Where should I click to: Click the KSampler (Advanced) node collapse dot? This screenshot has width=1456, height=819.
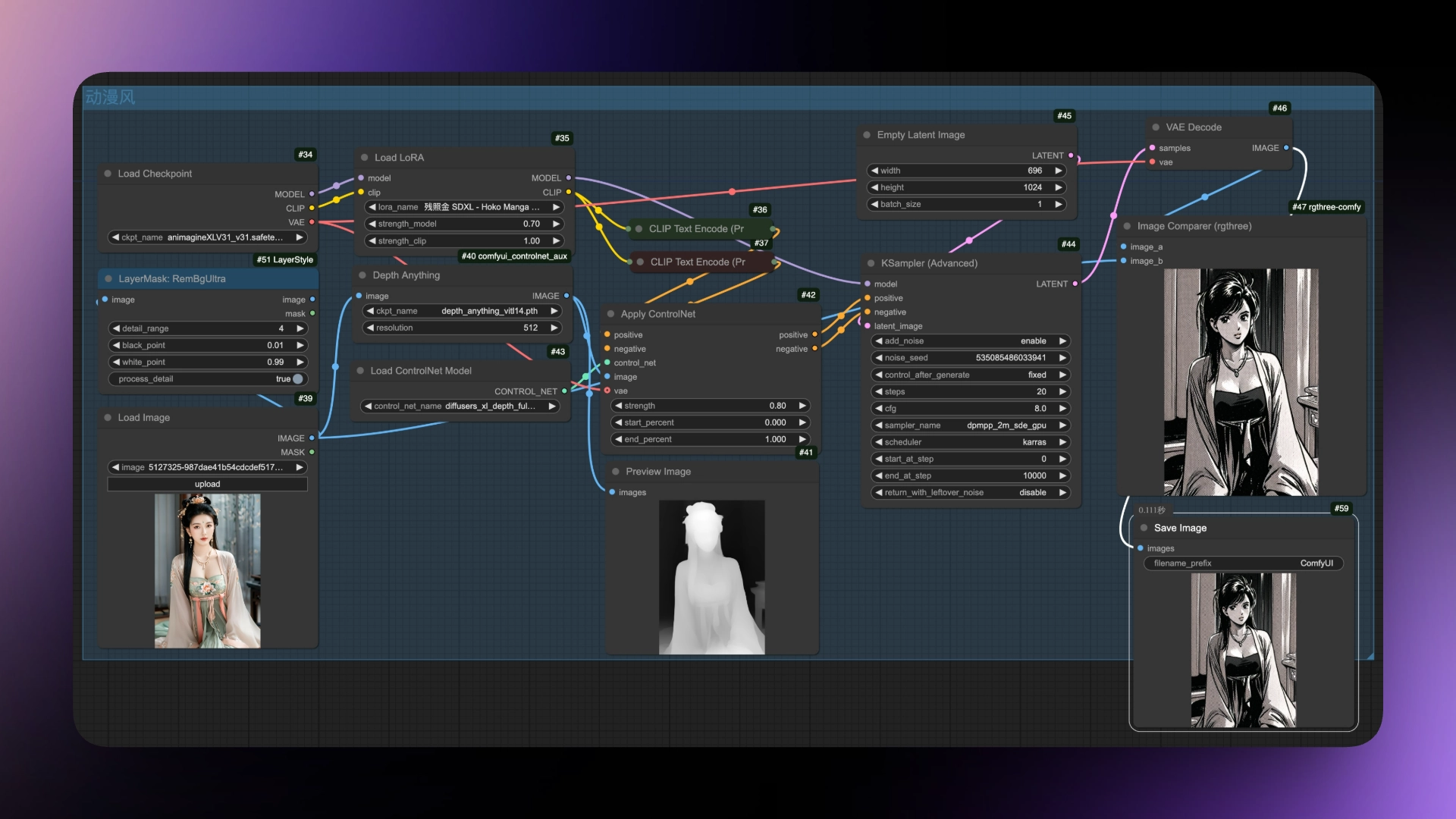(x=871, y=263)
